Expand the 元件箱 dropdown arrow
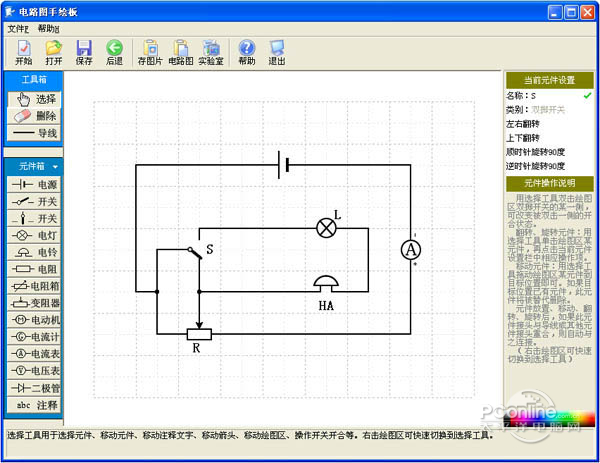Viewport: 600px width, 463px height. 56,166
